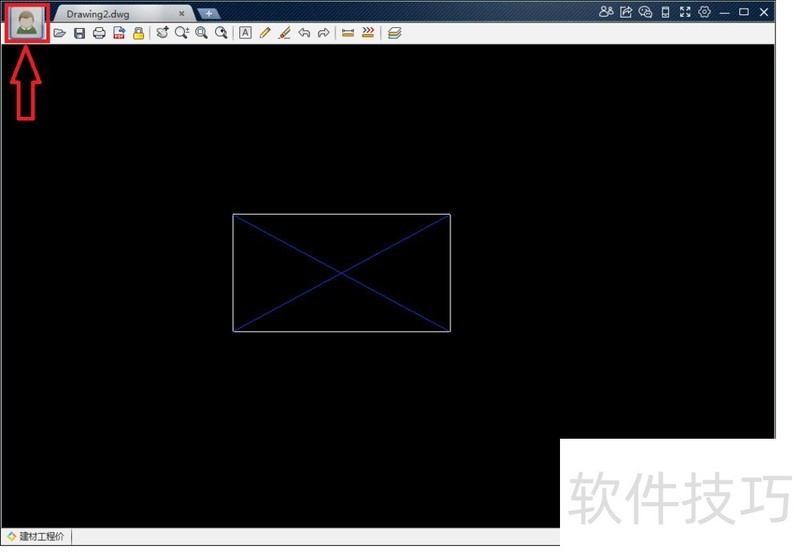Select the measure distance ruler tool
Screen dimensions: 800x558
coord(348,33)
